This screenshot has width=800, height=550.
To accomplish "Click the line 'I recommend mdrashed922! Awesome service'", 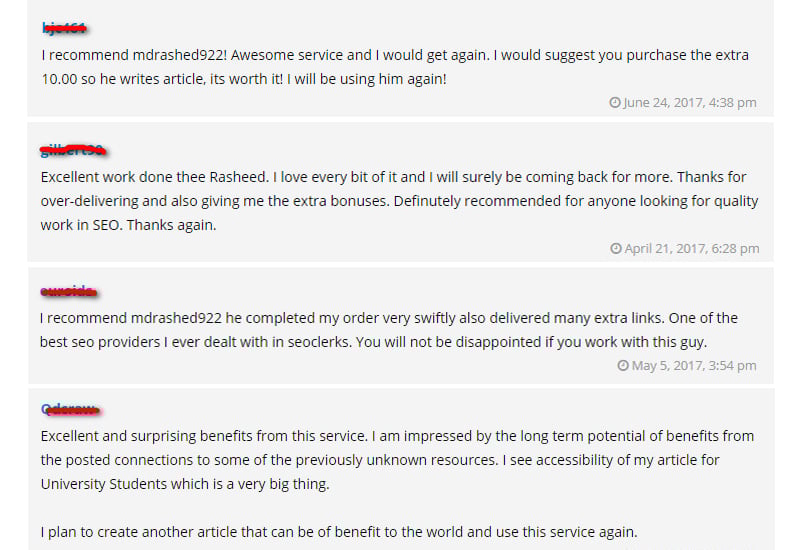I will (x=395, y=55).
